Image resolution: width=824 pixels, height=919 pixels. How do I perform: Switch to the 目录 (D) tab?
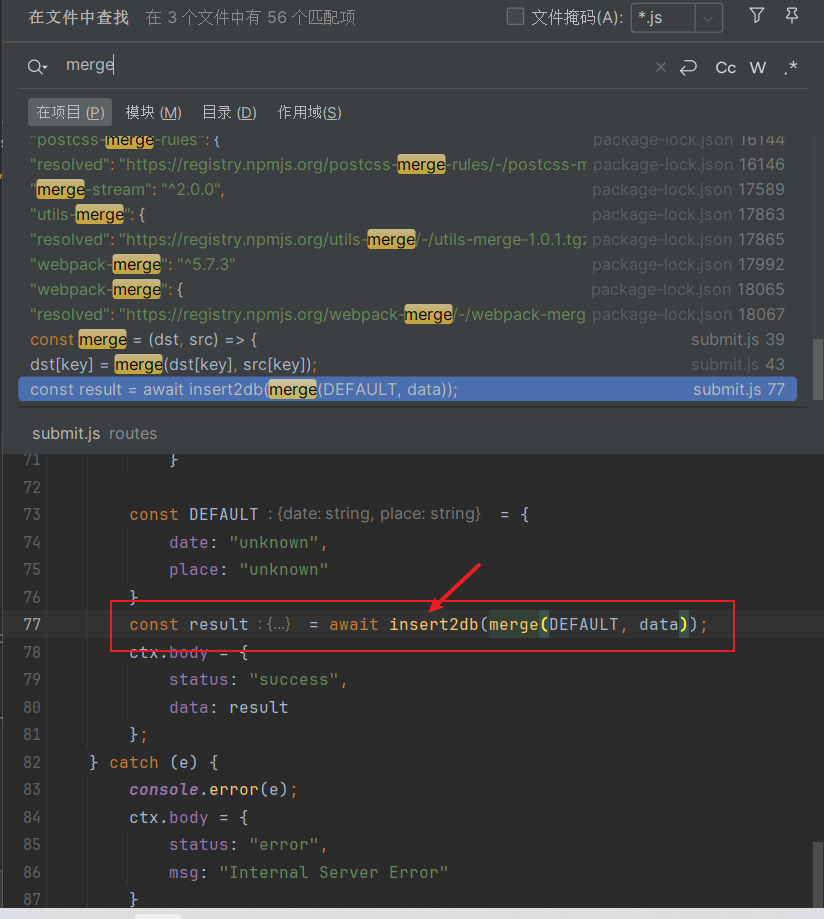tap(229, 112)
